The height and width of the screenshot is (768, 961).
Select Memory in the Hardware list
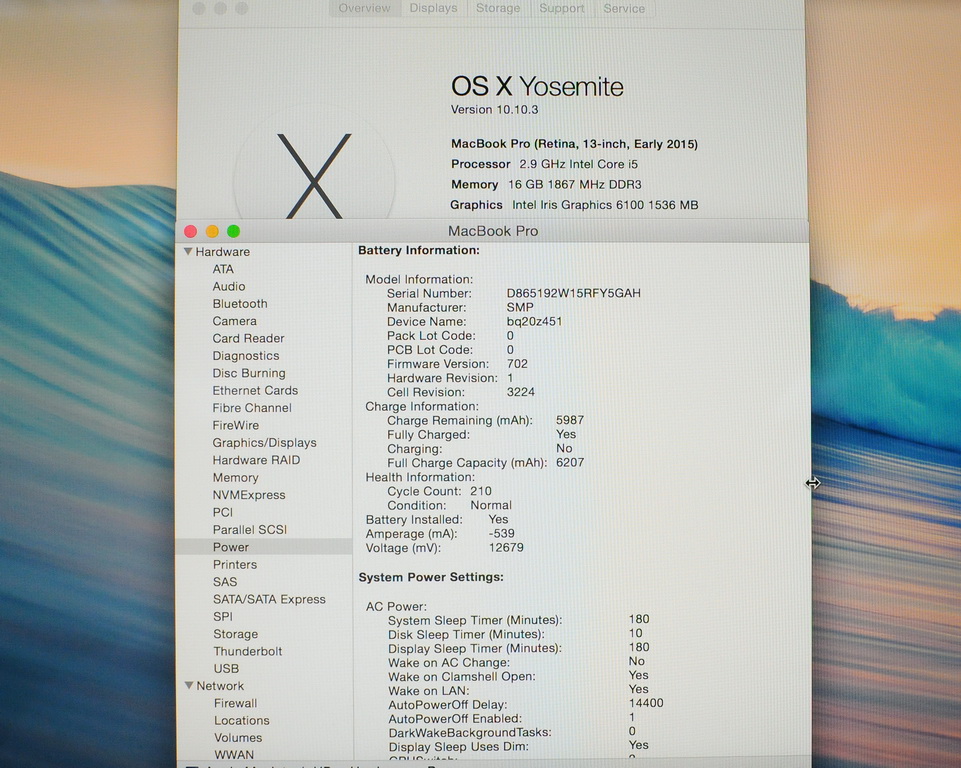coord(235,477)
